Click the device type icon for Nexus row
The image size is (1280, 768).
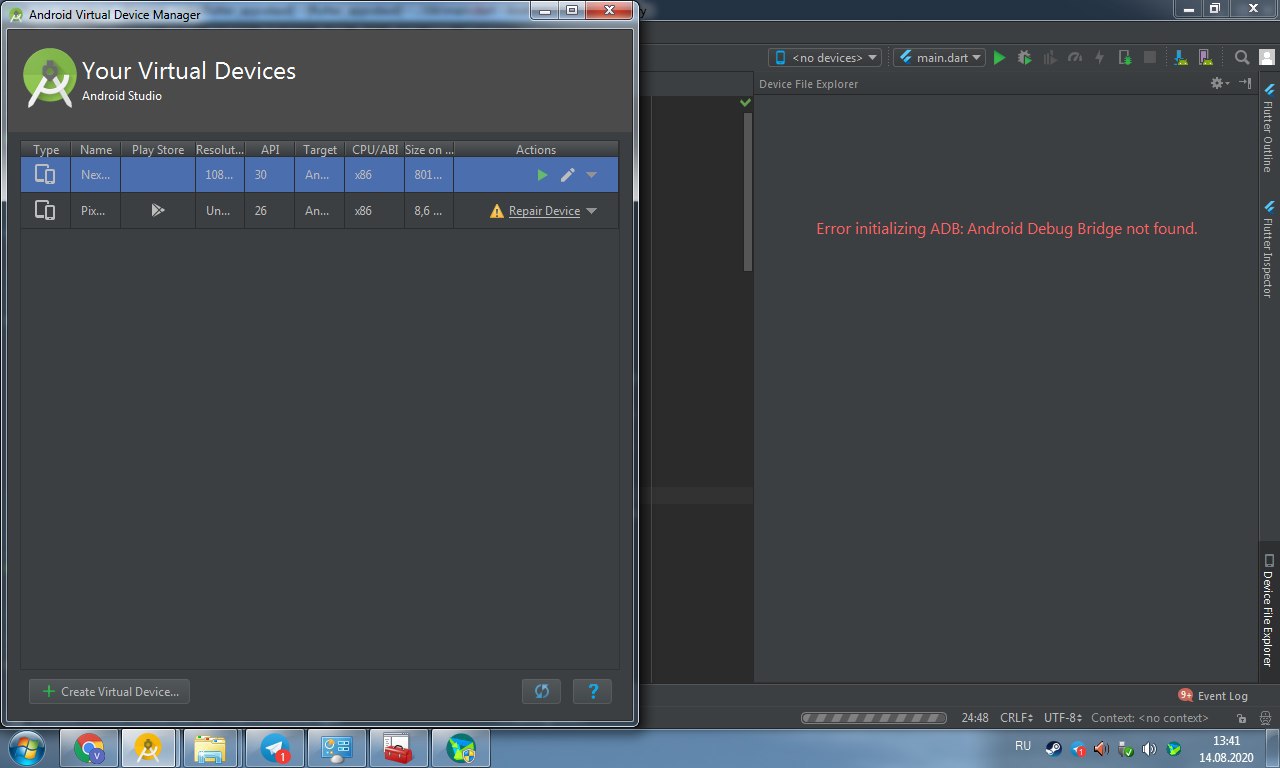click(x=45, y=174)
